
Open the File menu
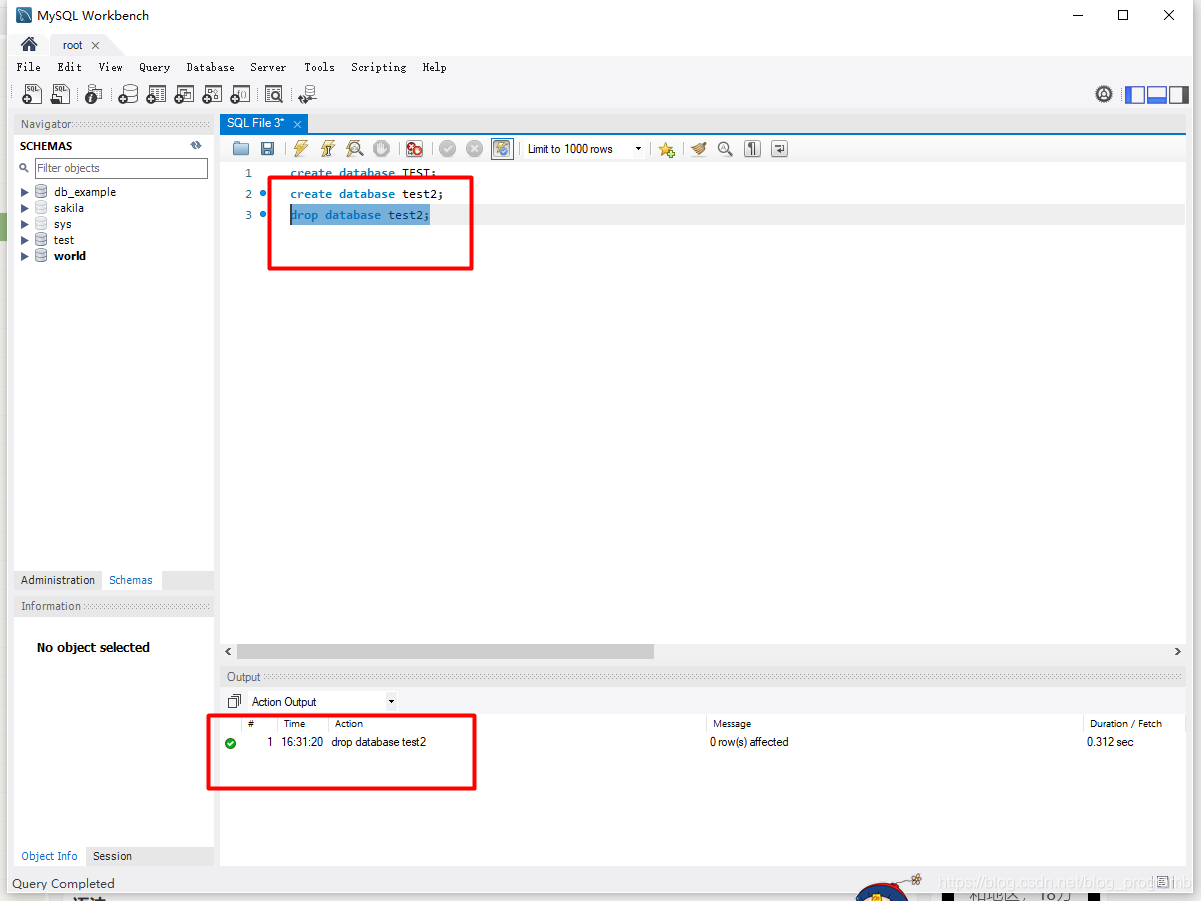tap(29, 67)
